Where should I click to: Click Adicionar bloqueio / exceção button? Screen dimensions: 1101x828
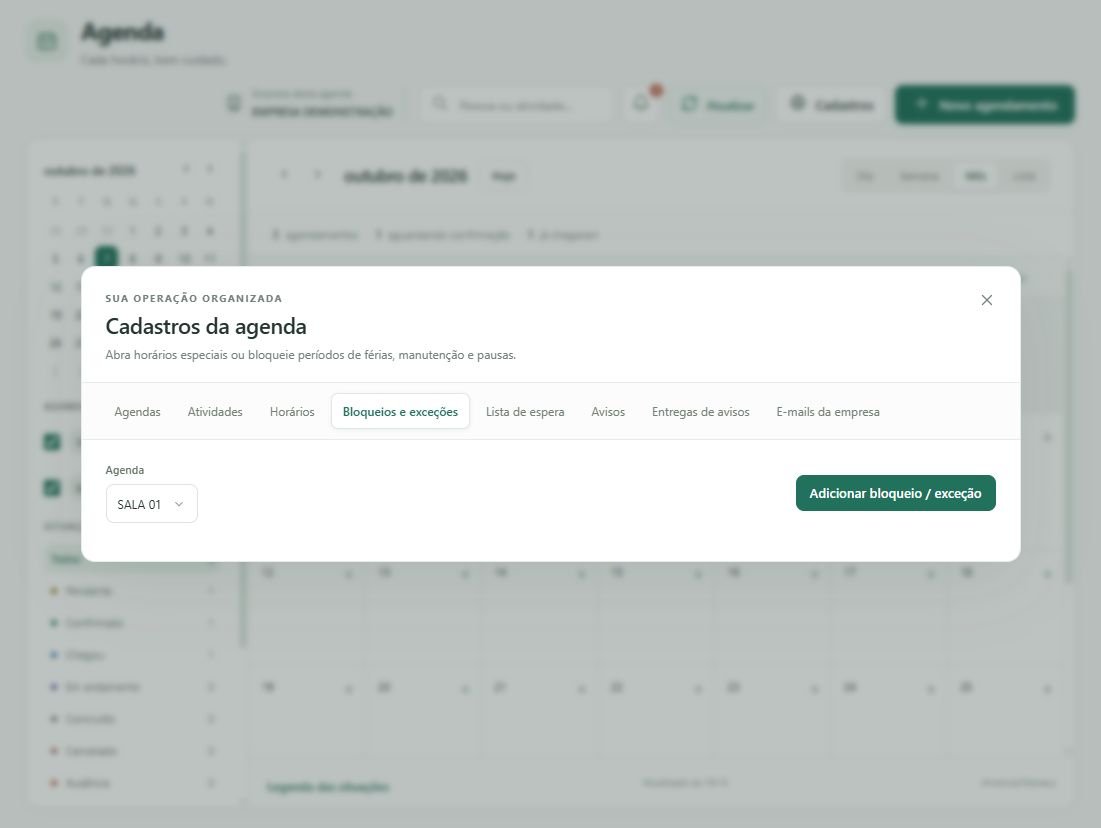pos(895,493)
